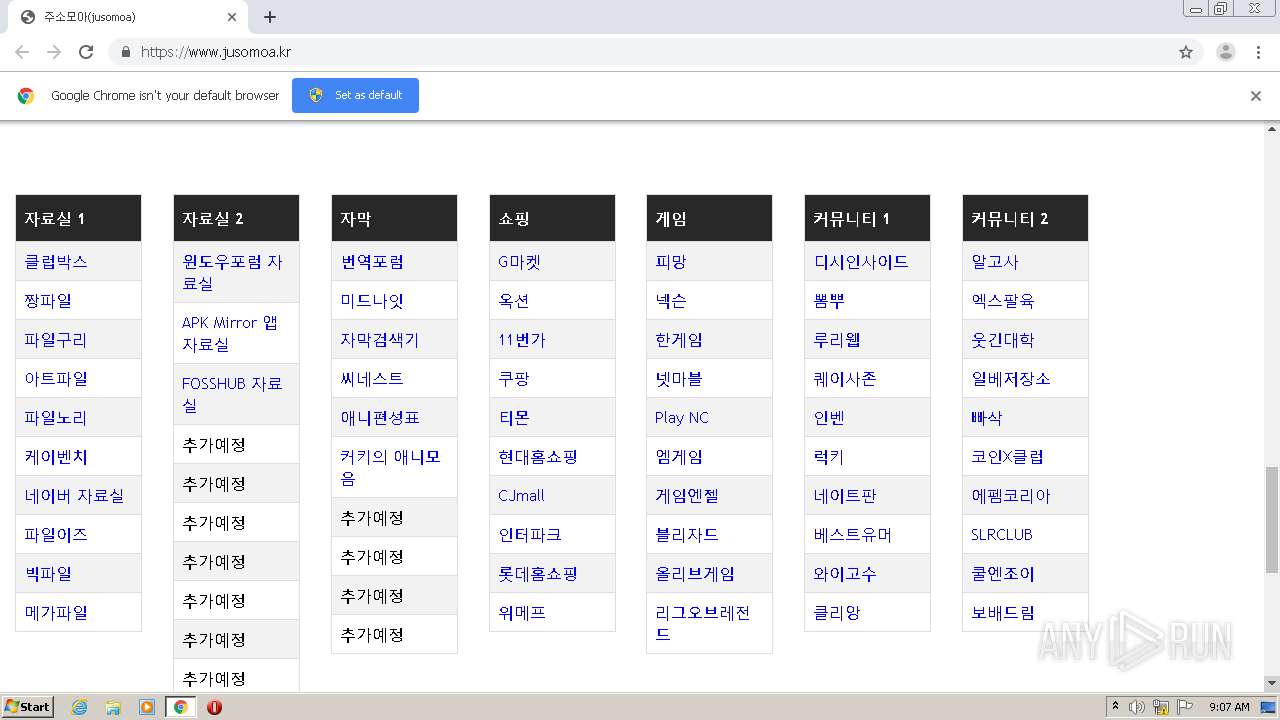Open the red stop-sign taskbar icon
1280x720 pixels.
(x=214, y=707)
